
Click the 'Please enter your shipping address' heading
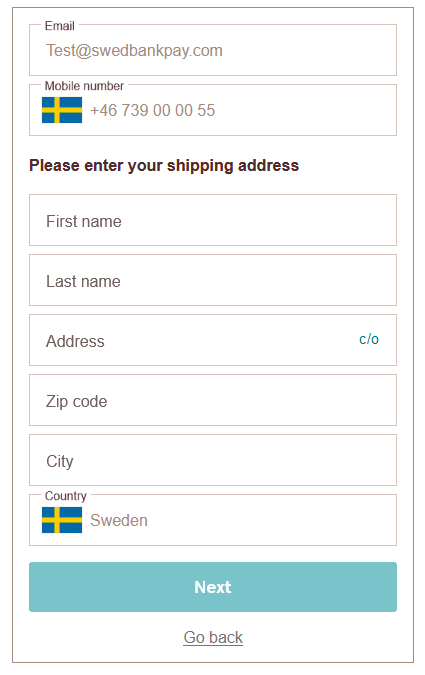(x=164, y=165)
